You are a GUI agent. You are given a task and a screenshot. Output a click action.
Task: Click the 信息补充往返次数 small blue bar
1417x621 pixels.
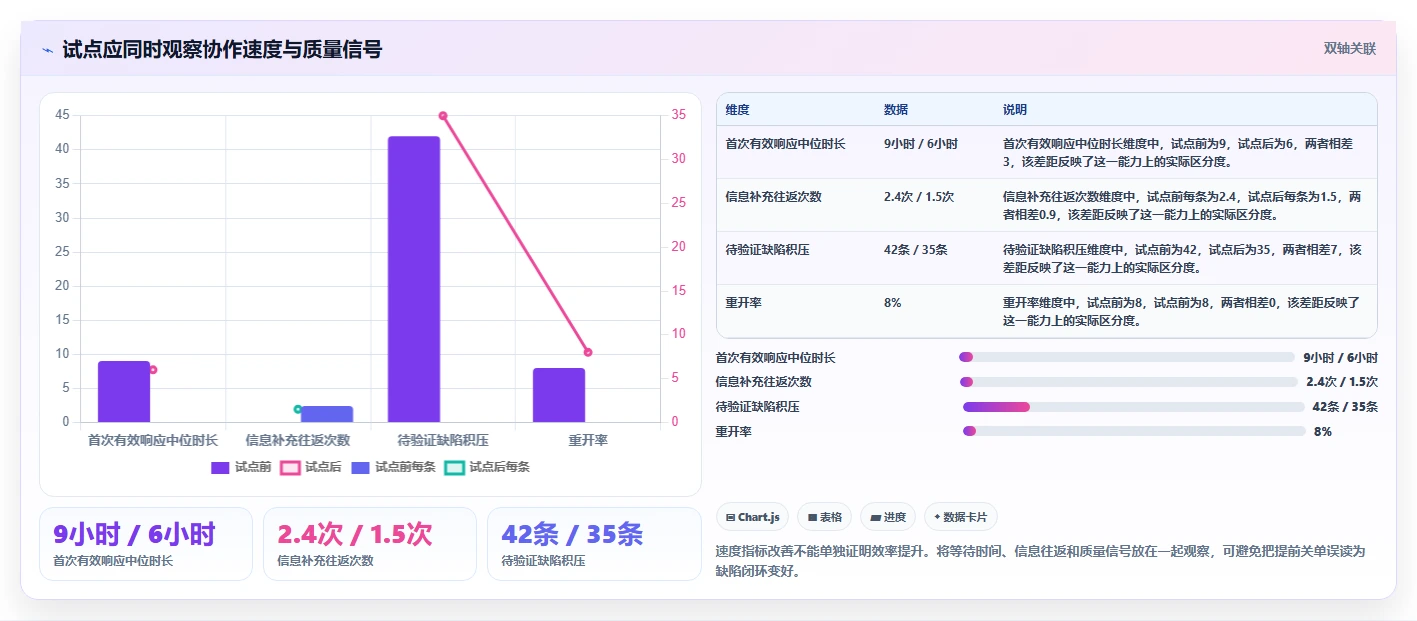pos(327,414)
